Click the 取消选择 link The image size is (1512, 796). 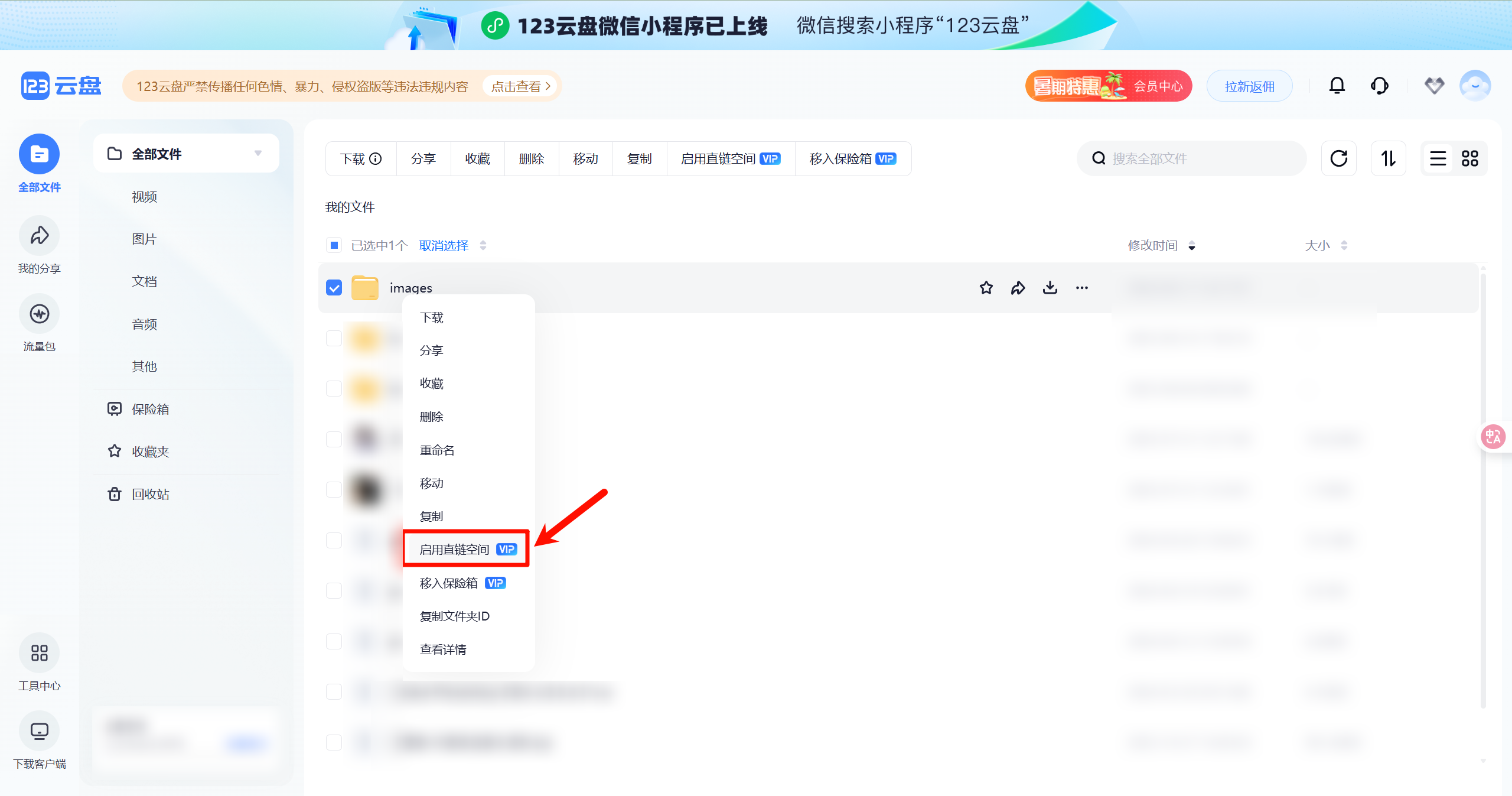coord(443,245)
